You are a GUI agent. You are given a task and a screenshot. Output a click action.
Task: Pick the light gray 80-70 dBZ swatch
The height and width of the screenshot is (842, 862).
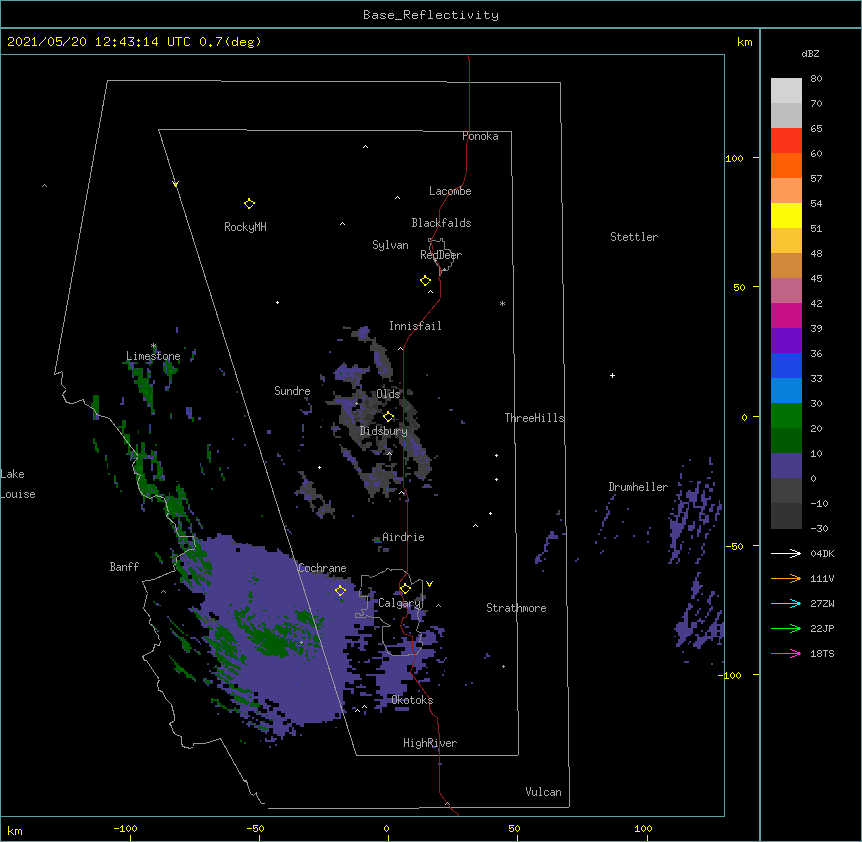click(x=786, y=91)
